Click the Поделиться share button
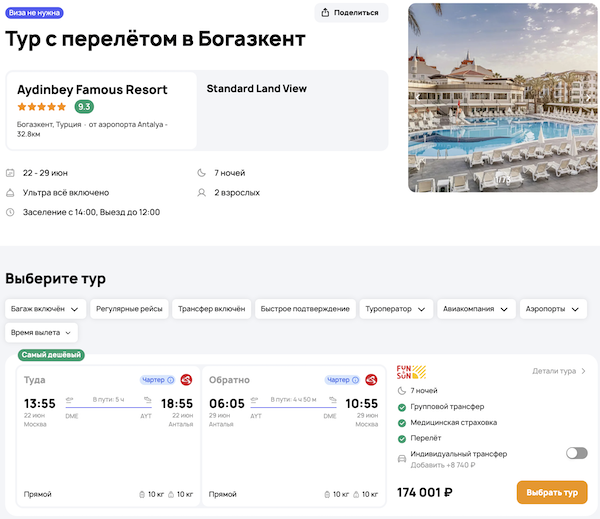Screen dimensions: 600x519 (x=351, y=13)
